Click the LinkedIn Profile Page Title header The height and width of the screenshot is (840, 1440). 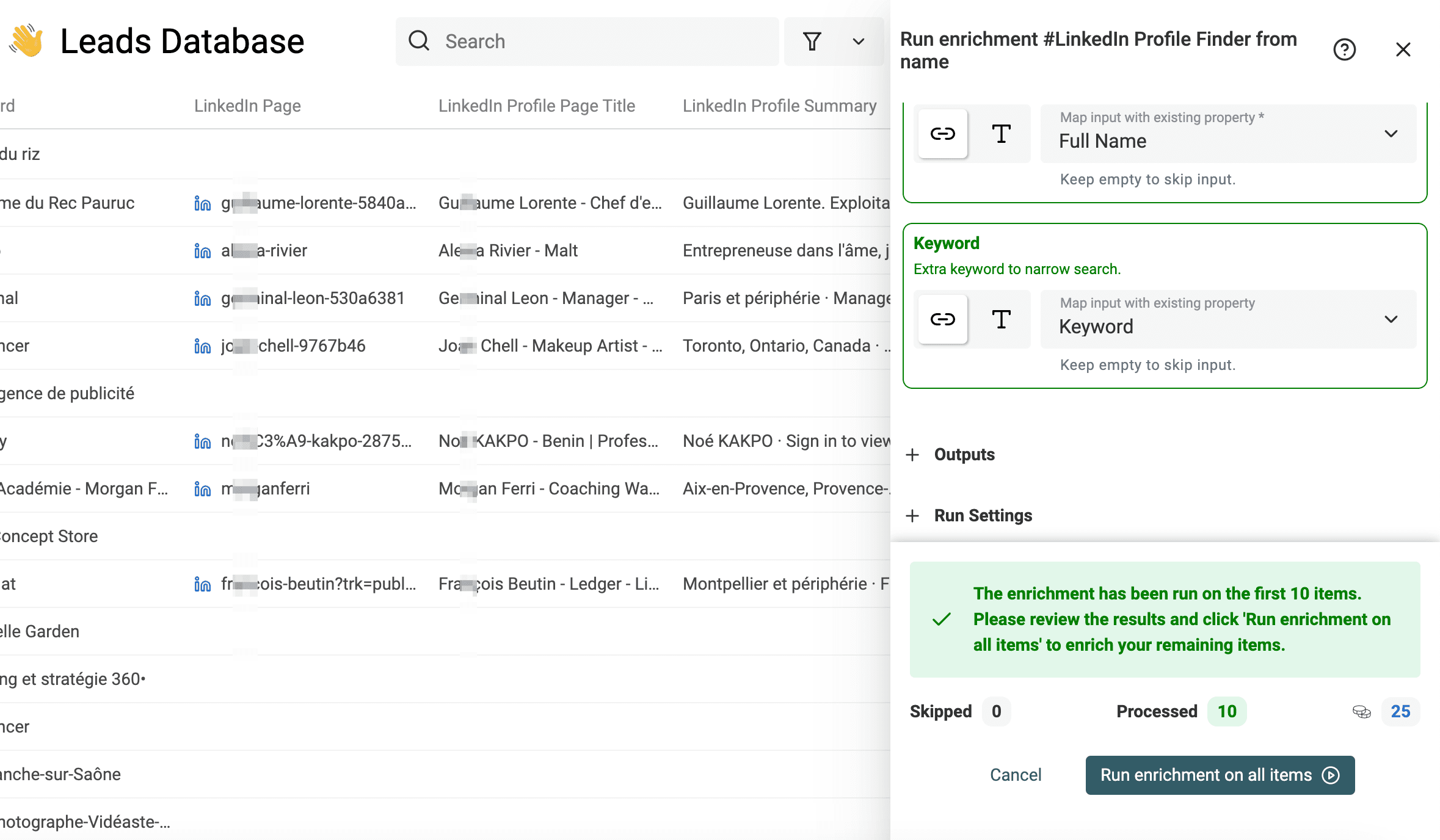(x=537, y=106)
